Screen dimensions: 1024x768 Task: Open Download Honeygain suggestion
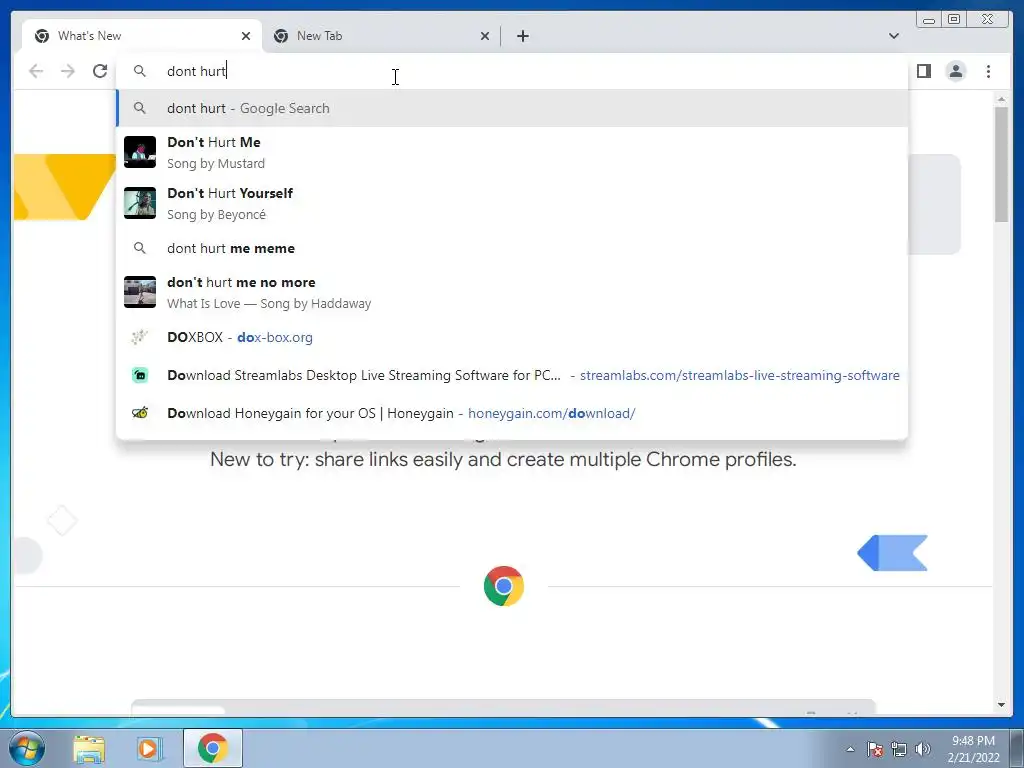pyautogui.click(x=512, y=413)
